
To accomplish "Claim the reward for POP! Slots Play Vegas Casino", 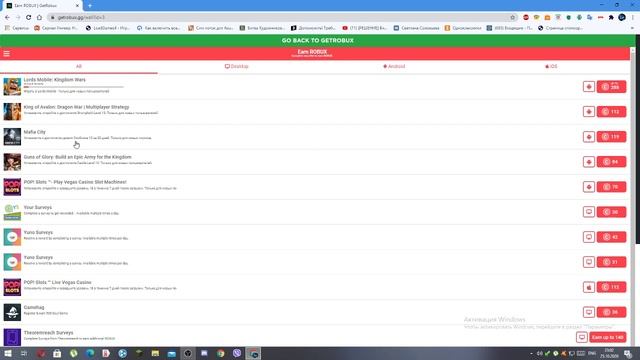I will [611, 187].
